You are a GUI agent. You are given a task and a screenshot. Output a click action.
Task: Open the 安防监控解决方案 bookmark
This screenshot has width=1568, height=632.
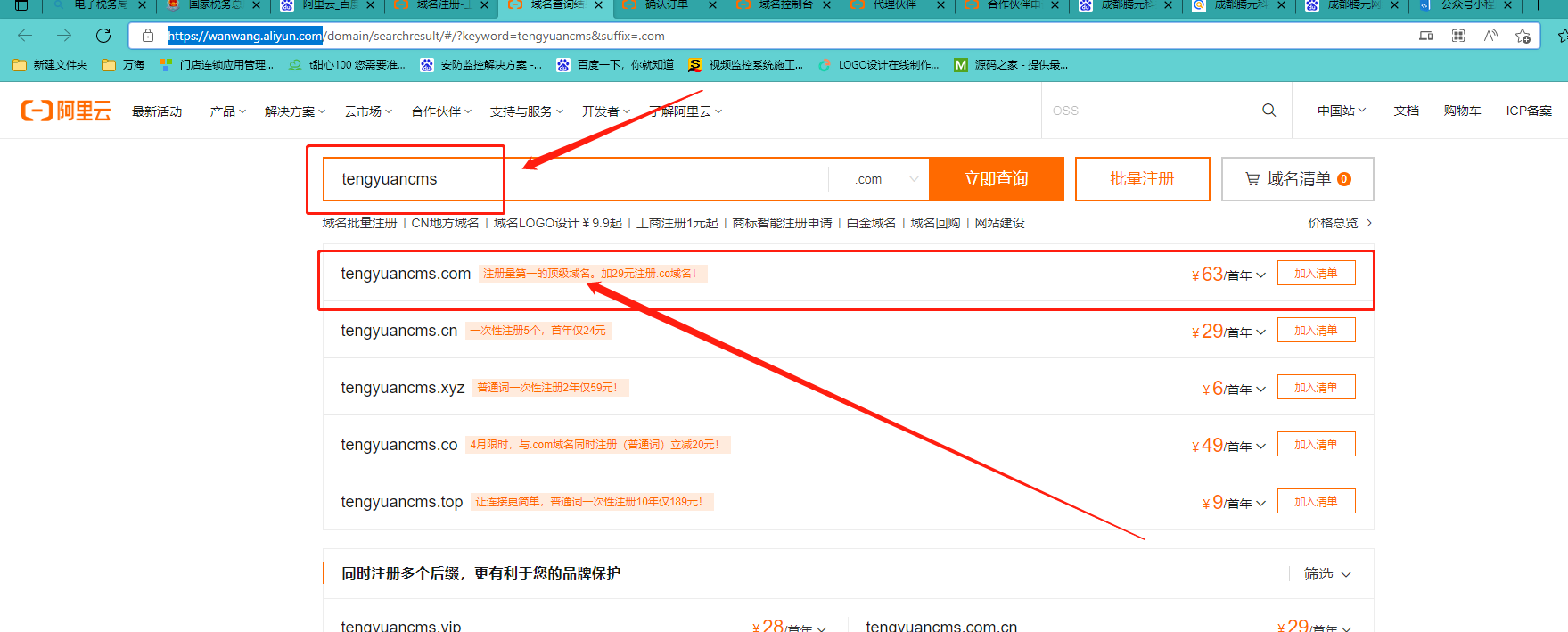(x=480, y=65)
